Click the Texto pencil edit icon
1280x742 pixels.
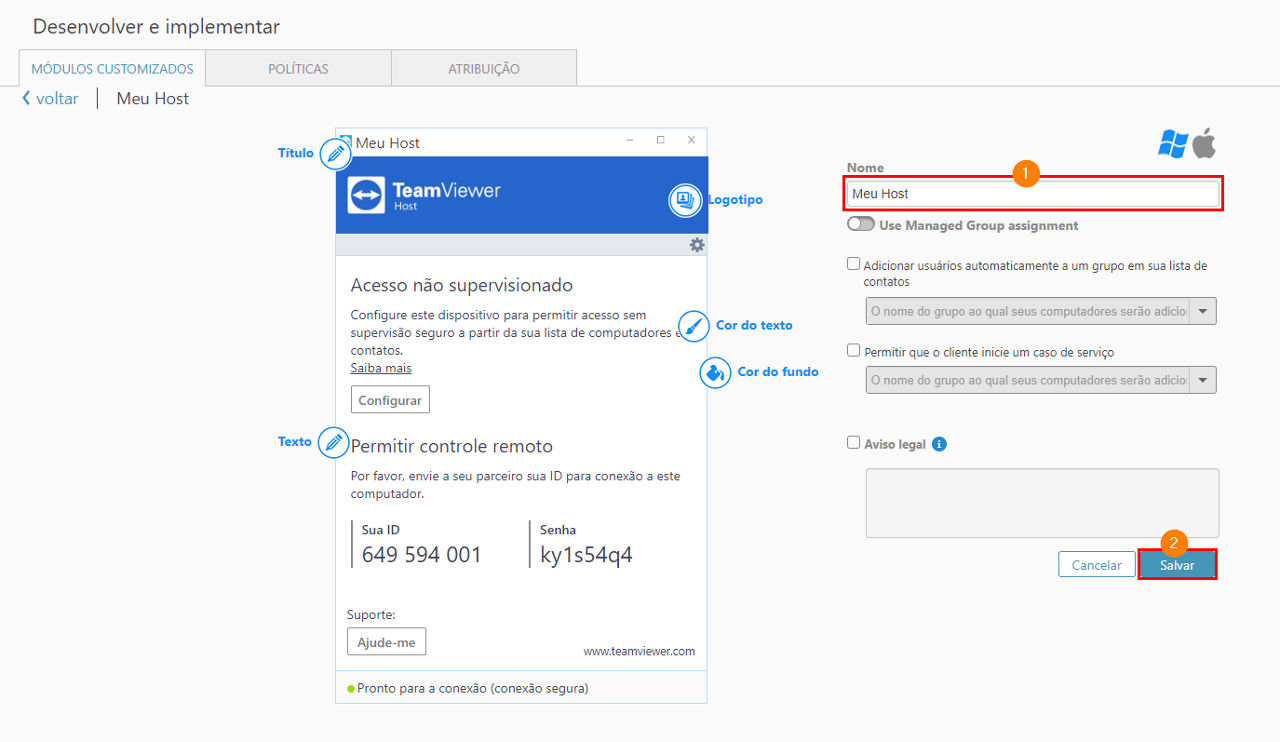point(334,442)
